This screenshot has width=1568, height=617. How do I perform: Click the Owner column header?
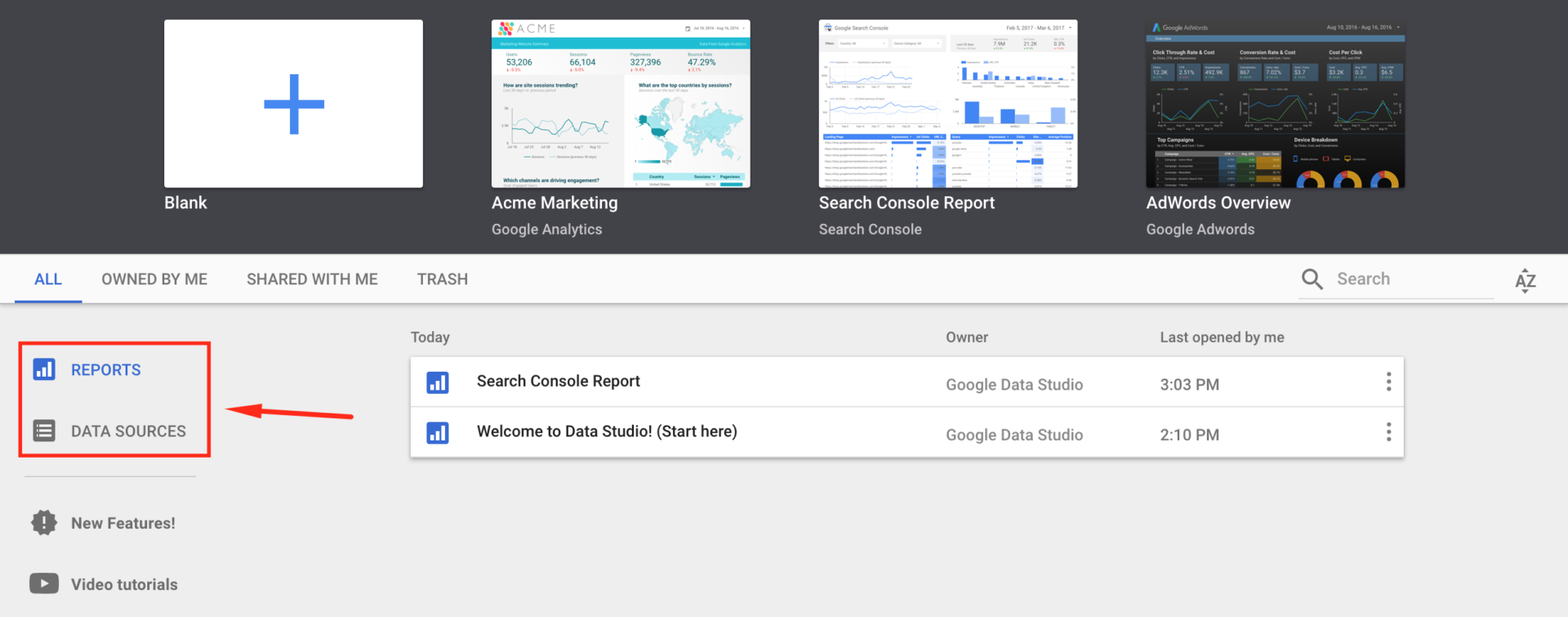[967, 338]
